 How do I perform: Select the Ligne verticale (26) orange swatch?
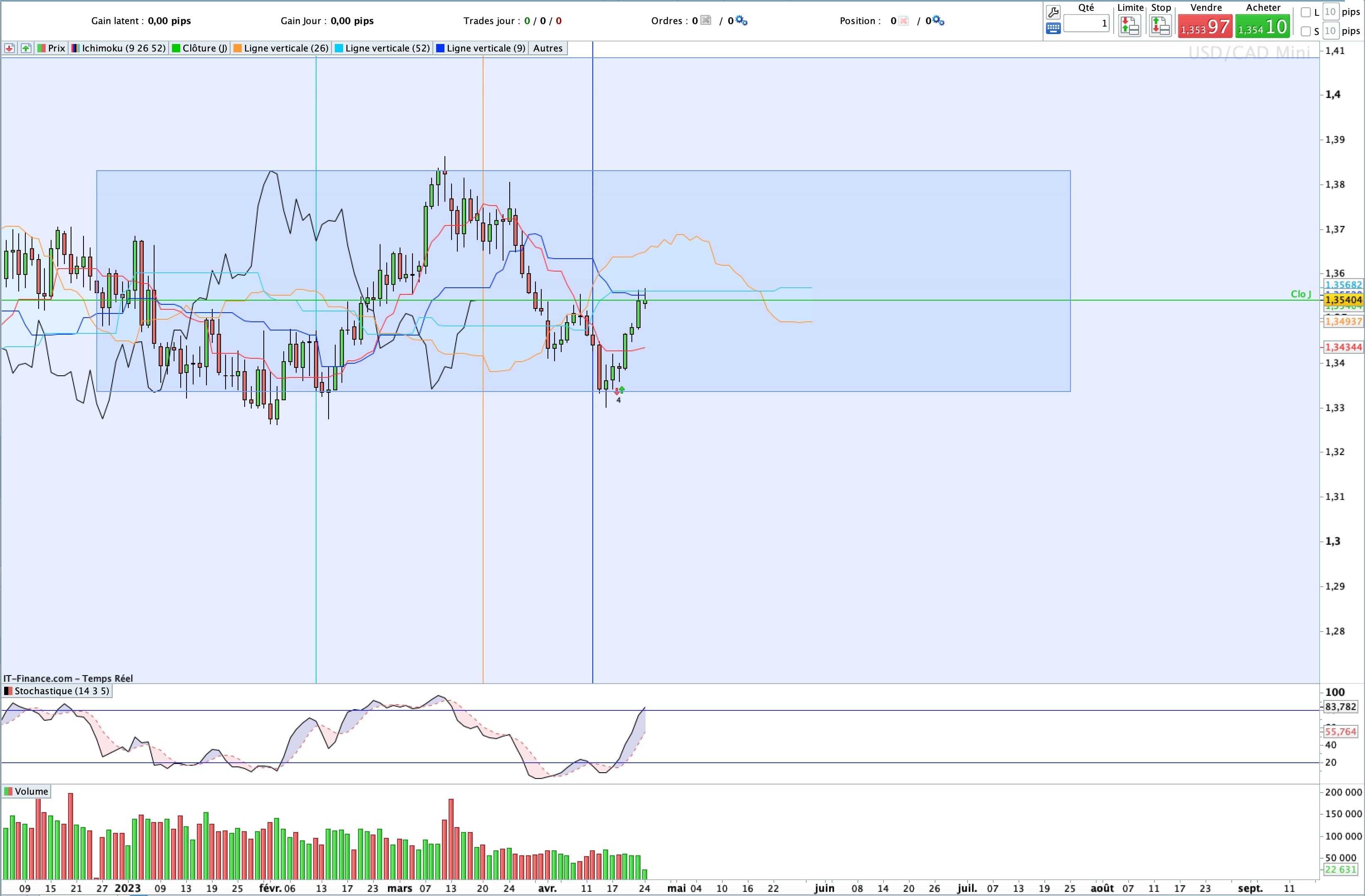(x=237, y=48)
